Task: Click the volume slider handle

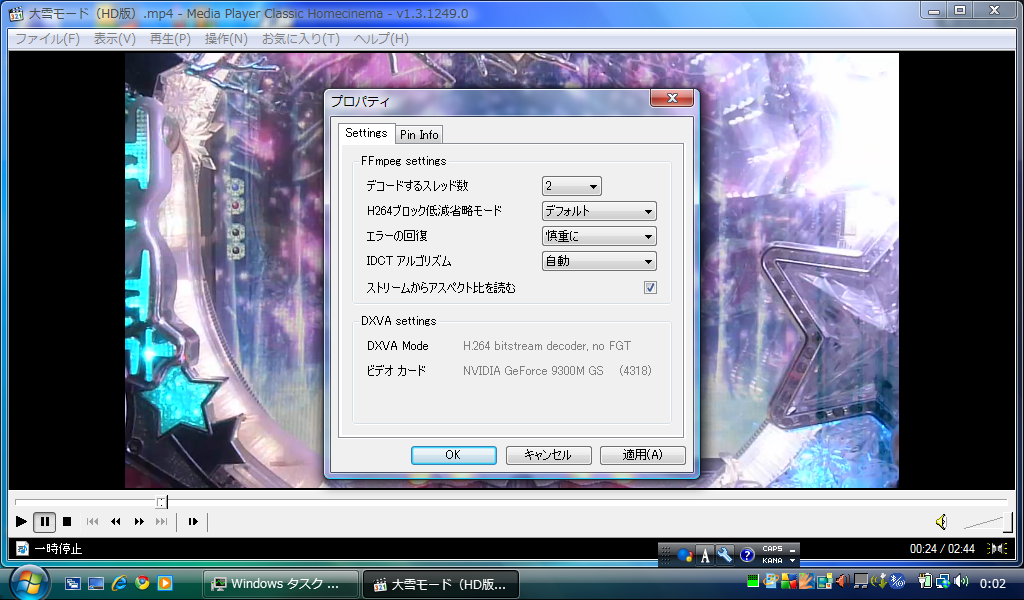Action: pyautogui.click(x=1007, y=522)
